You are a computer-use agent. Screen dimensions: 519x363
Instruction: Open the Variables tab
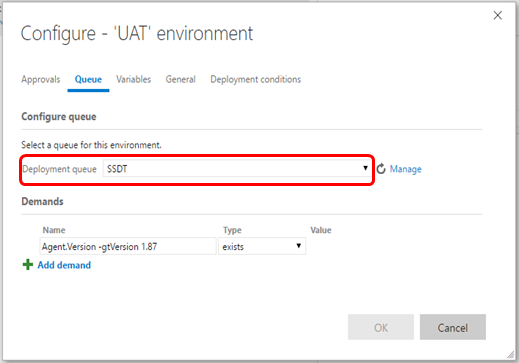(x=133, y=79)
